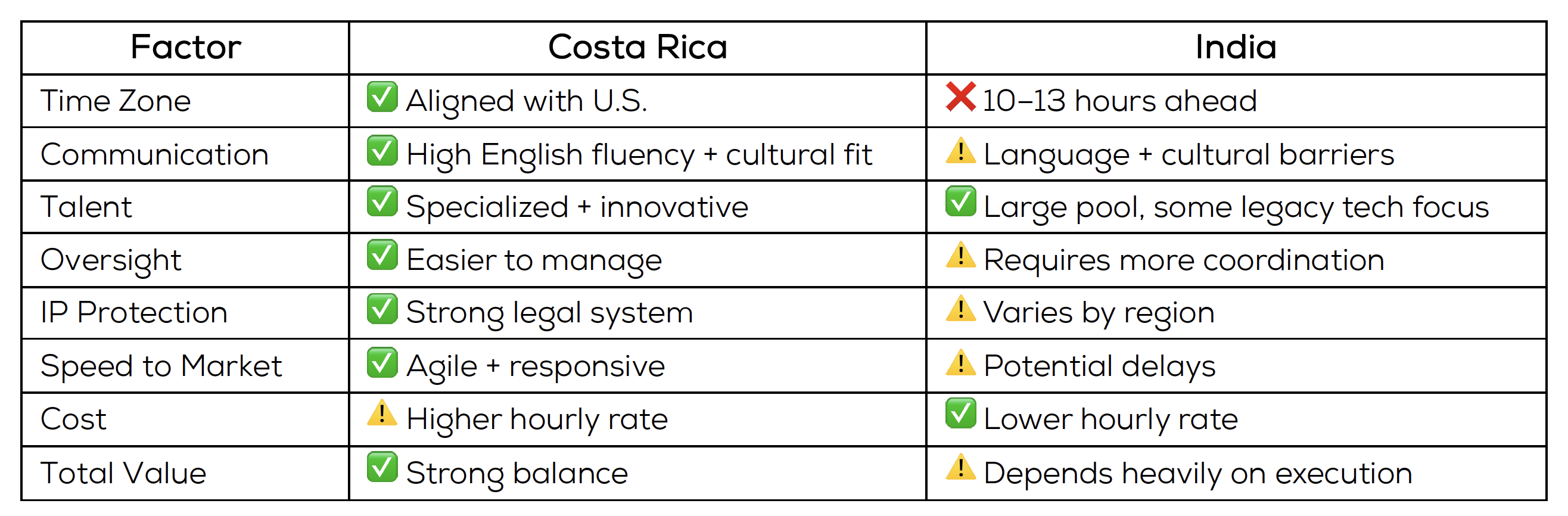
Task: Click the green checkmark next to Lower hourly rate
Action: click(960, 413)
